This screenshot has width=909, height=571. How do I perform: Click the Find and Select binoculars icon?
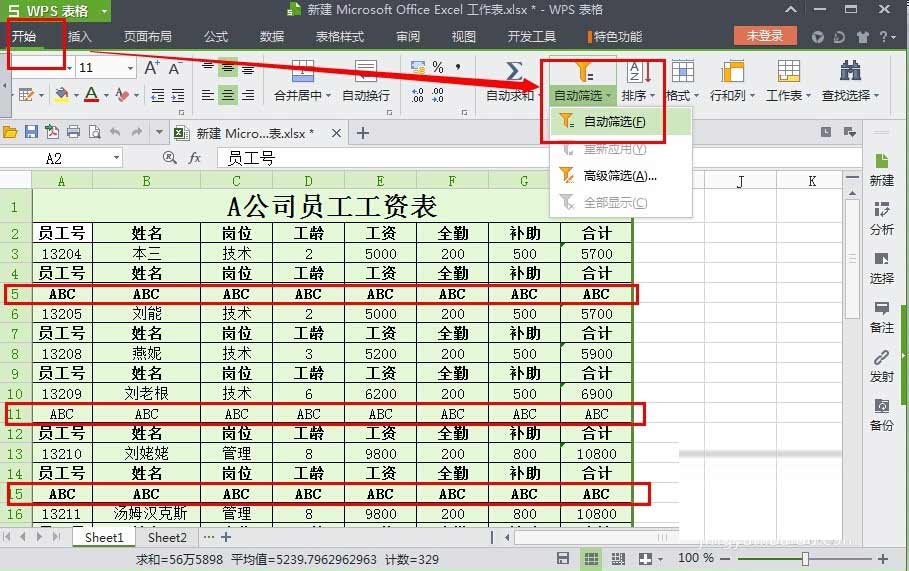click(851, 71)
